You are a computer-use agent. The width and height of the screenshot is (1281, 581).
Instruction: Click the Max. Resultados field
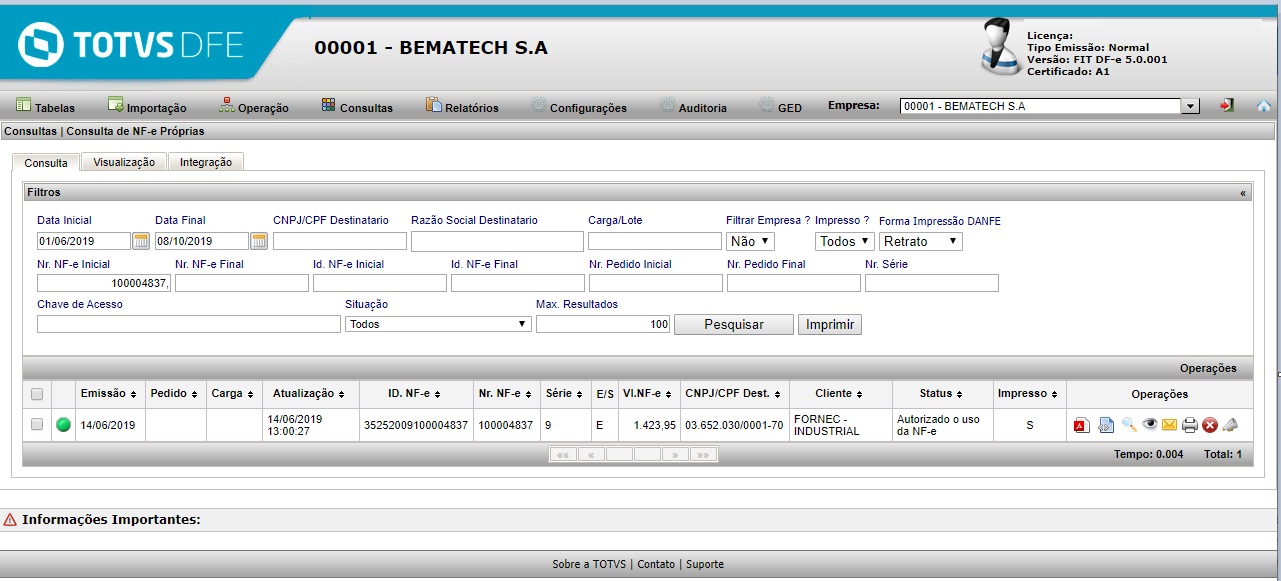tap(603, 324)
